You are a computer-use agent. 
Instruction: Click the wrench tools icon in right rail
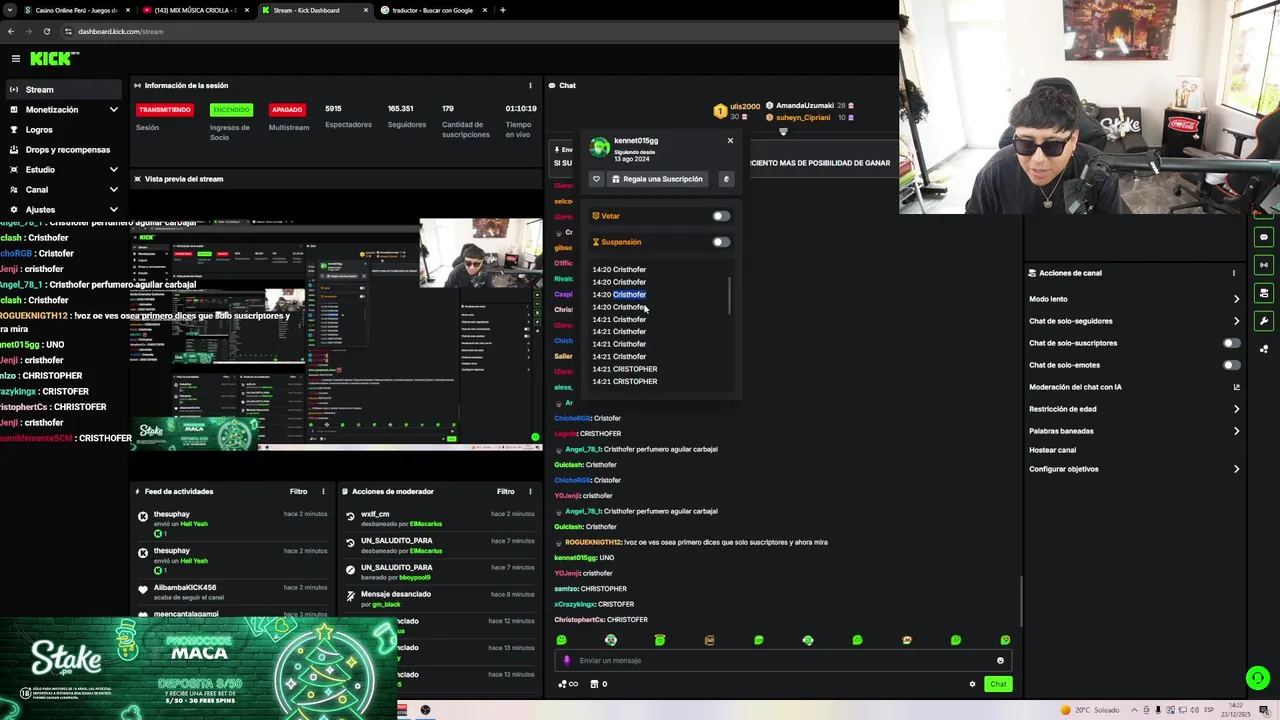[x=1264, y=321]
